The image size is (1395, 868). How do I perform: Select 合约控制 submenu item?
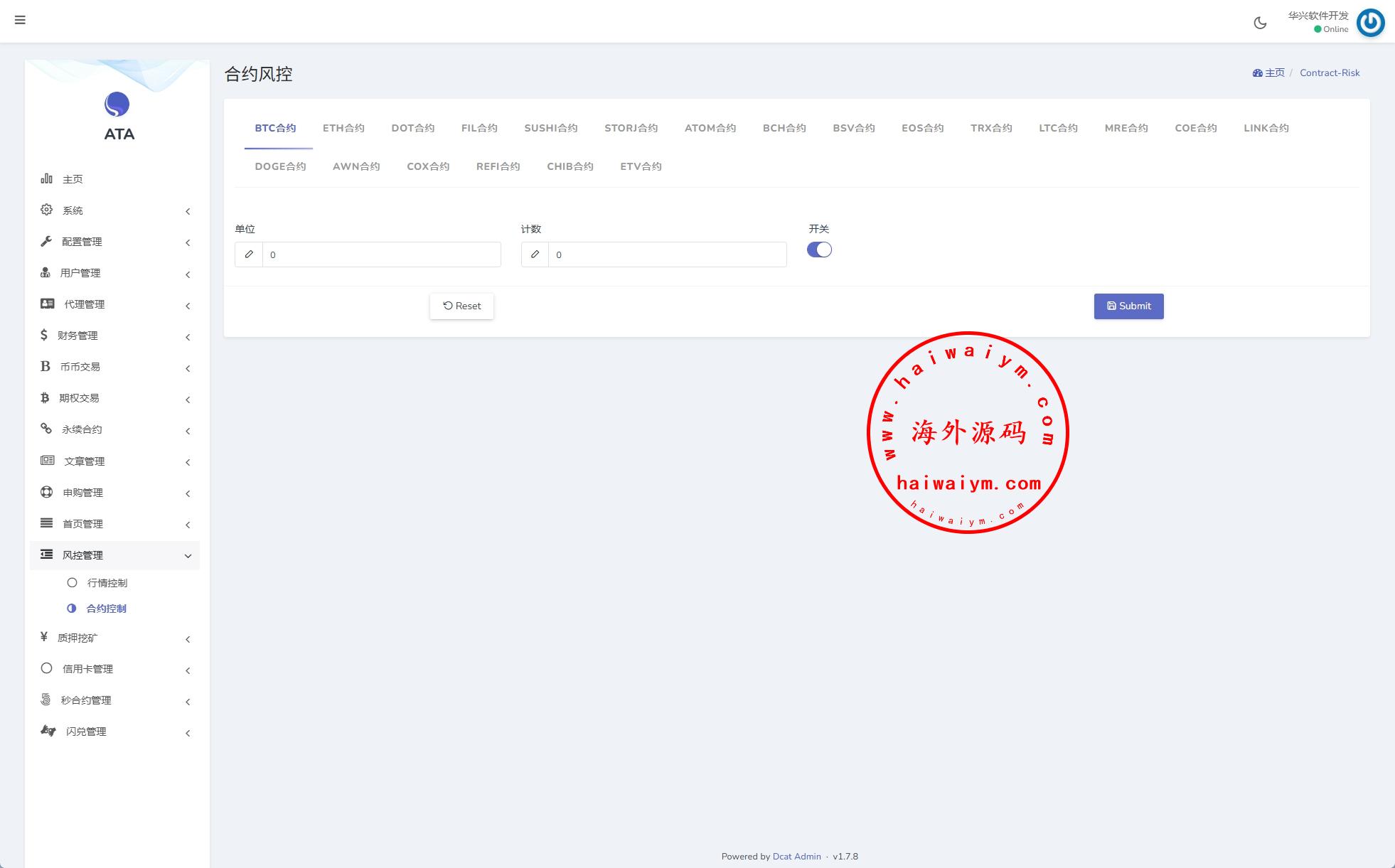106,609
